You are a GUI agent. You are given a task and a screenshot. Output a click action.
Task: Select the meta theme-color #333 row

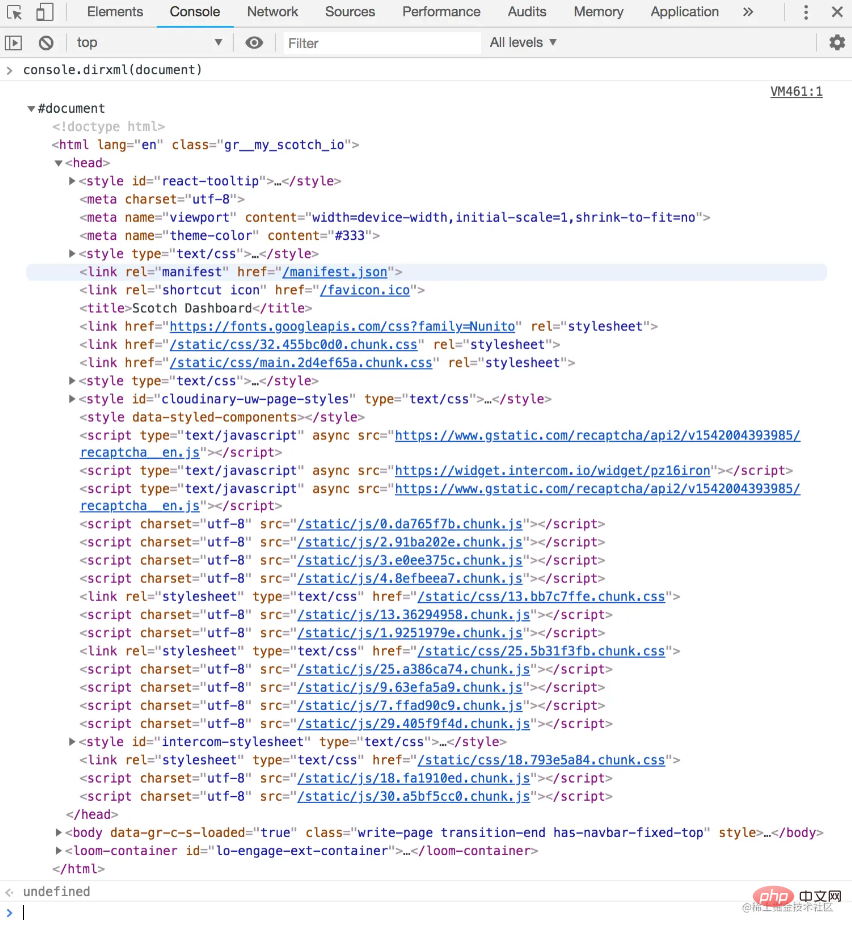tap(229, 236)
